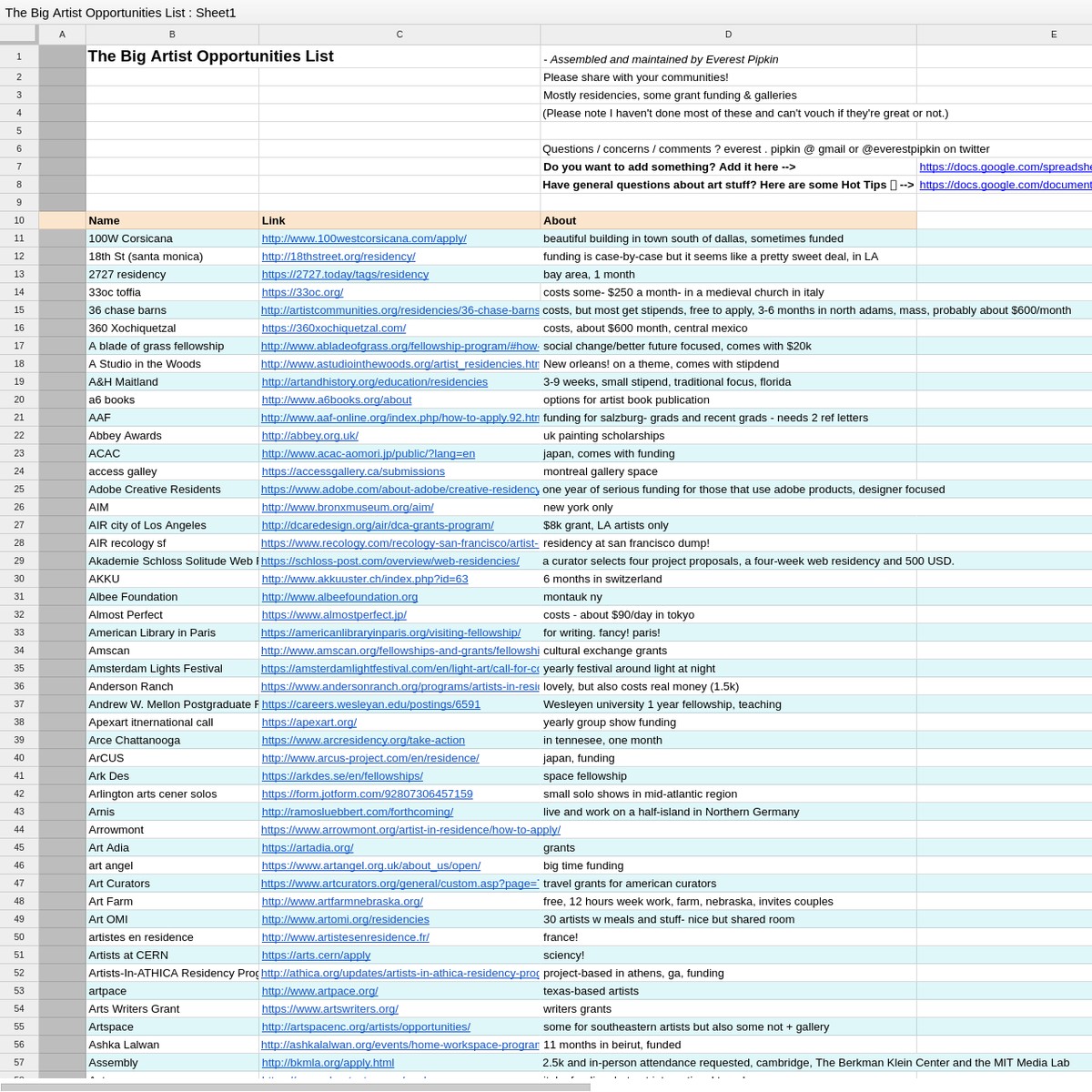Open the artpace.org link

pyautogui.click(x=319, y=991)
